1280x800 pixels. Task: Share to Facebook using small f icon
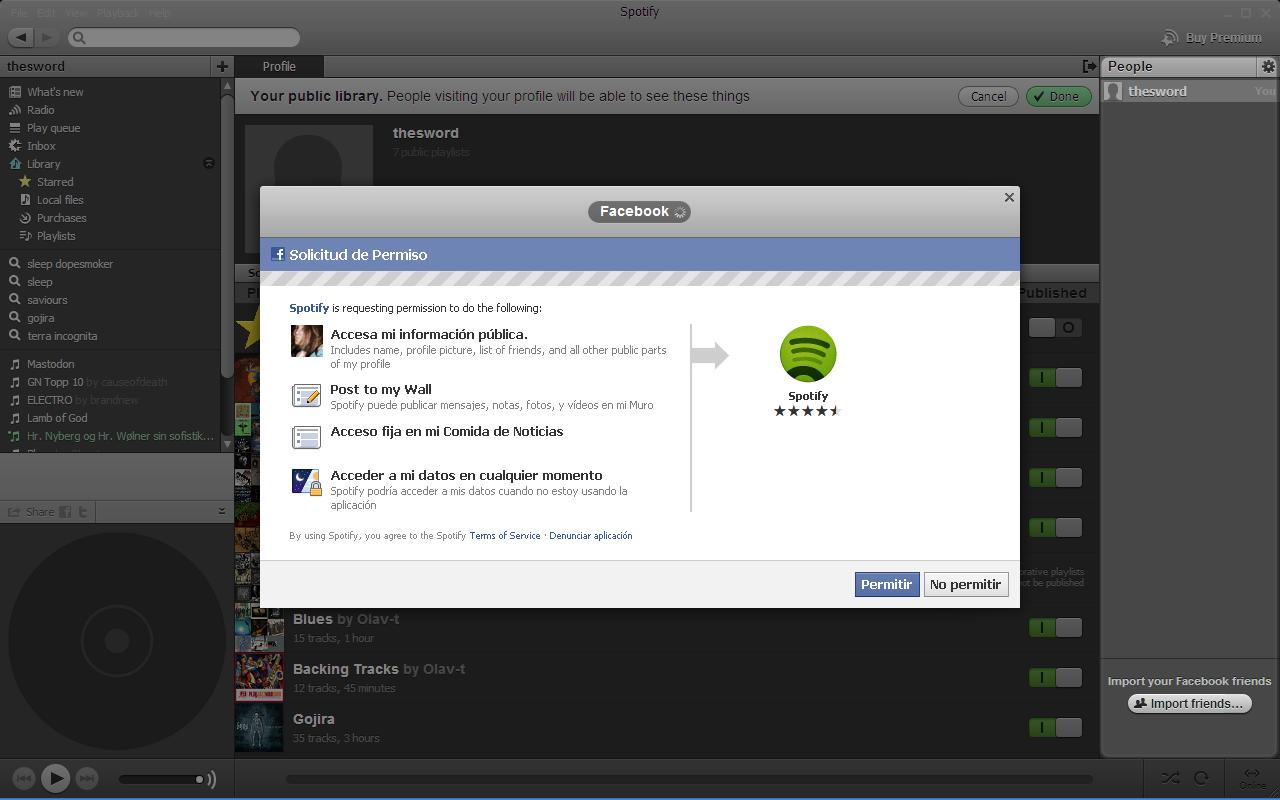[x=65, y=512]
